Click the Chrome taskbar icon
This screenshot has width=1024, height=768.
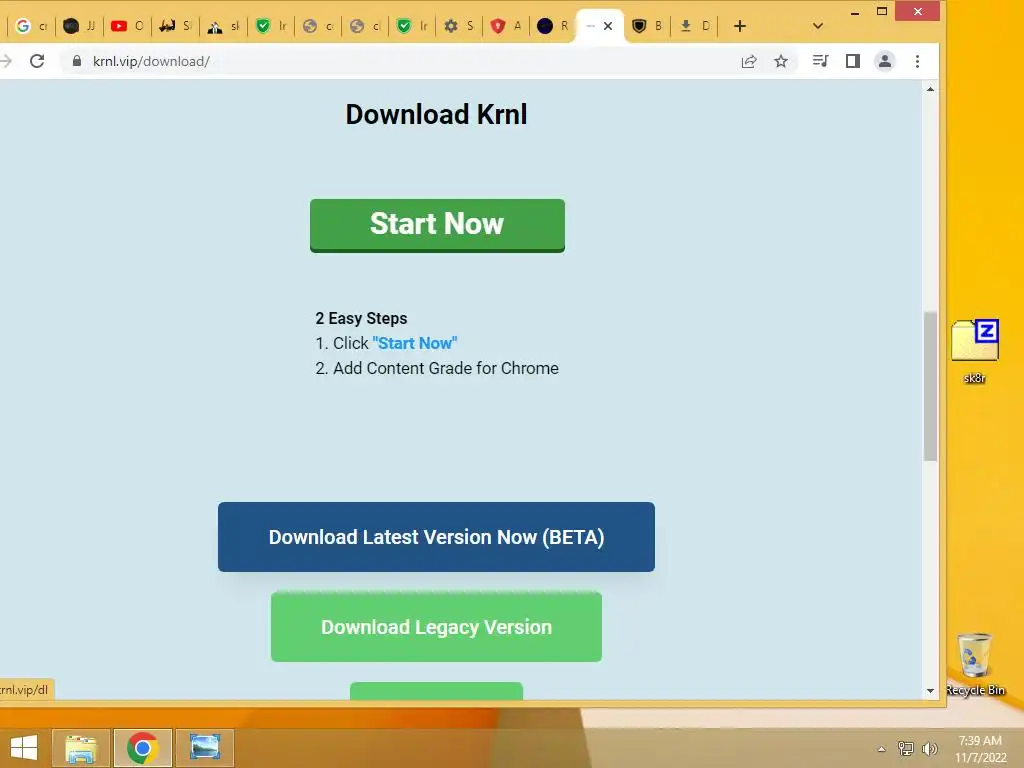click(x=143, y=748)
